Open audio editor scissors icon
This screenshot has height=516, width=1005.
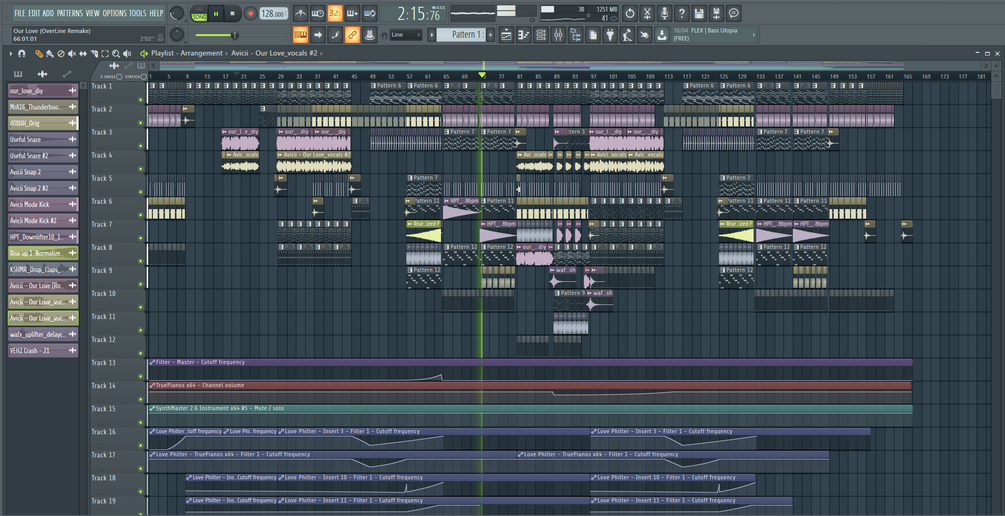[647, 13]
